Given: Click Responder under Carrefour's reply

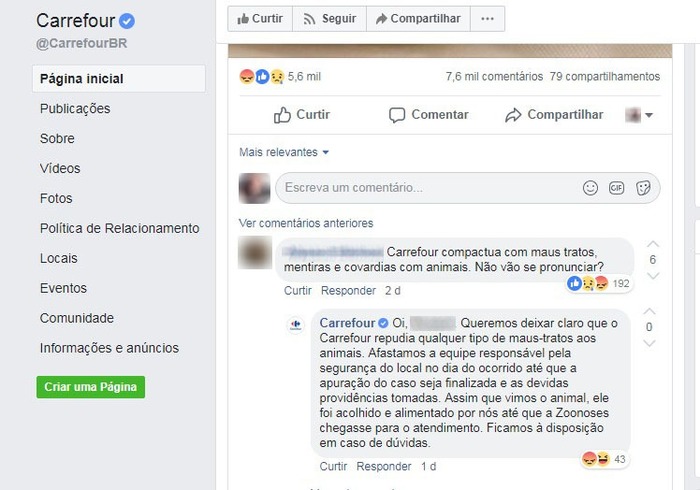Looking at the screenshot, I should pos(383,466).
